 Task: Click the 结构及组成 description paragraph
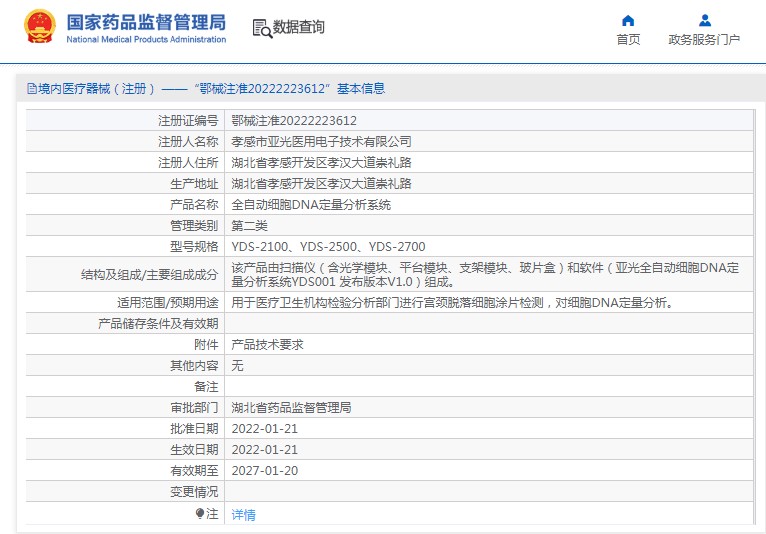point(485,275)
